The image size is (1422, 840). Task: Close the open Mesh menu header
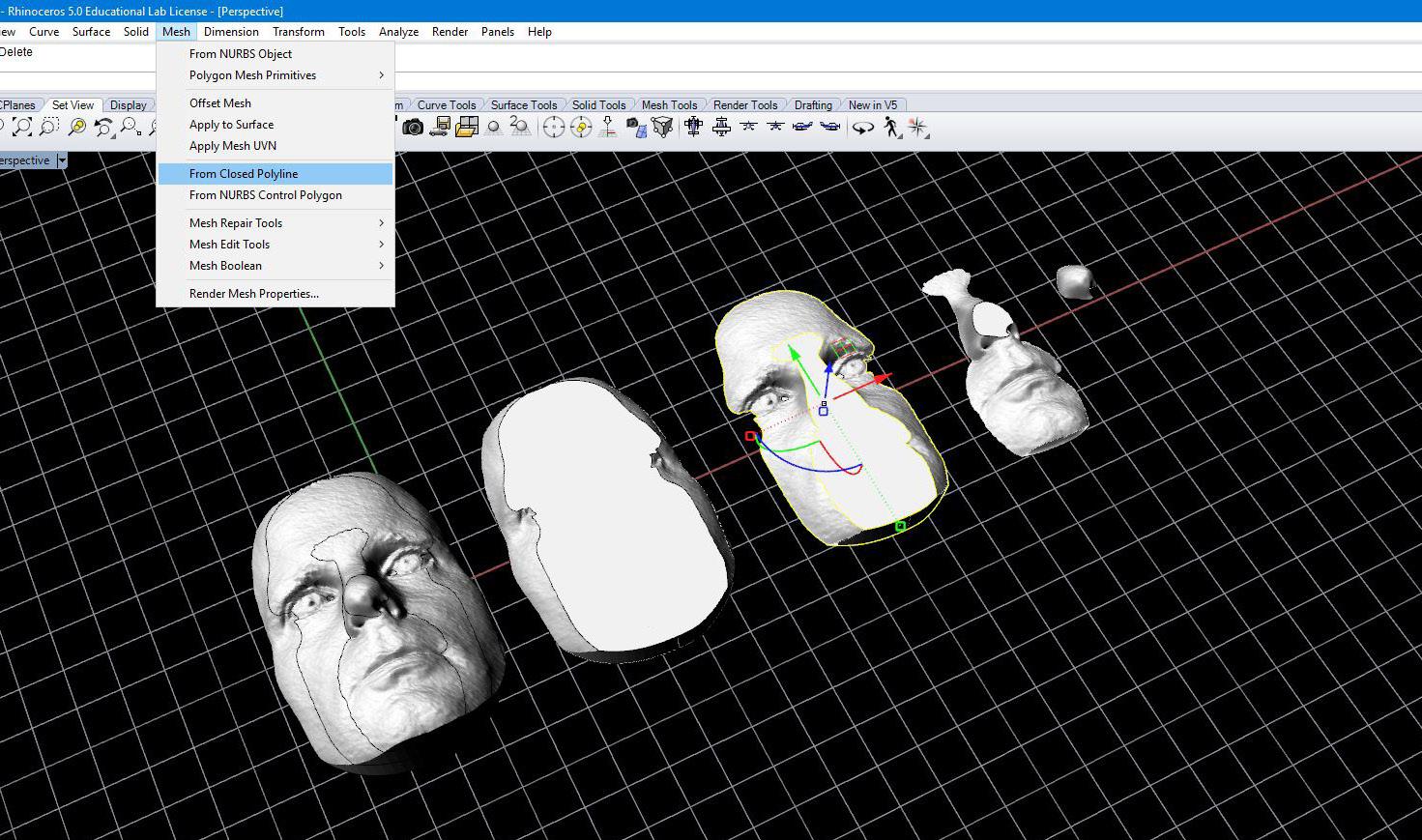177,32
